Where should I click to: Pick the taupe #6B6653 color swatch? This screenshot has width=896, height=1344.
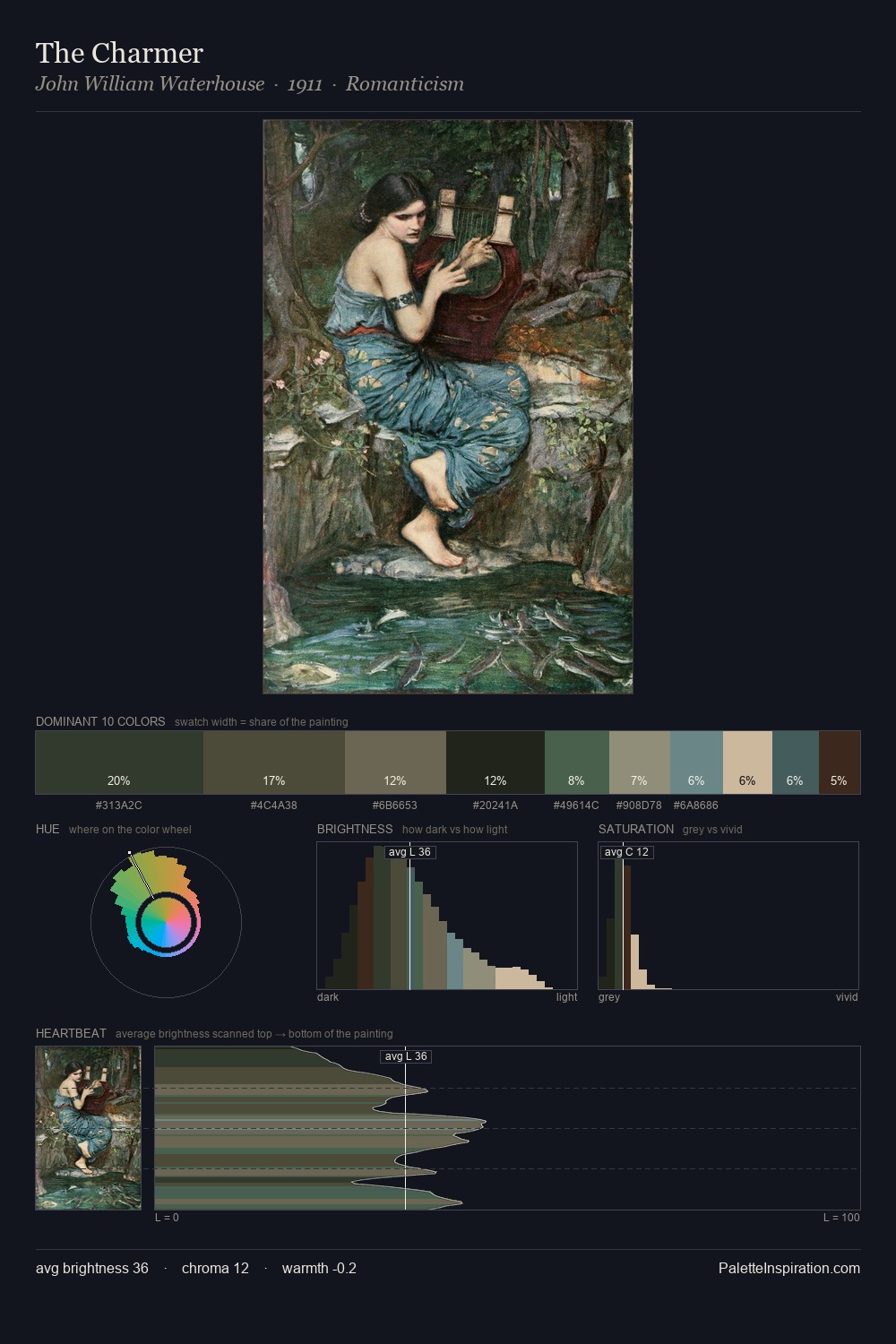coord(395,762)
